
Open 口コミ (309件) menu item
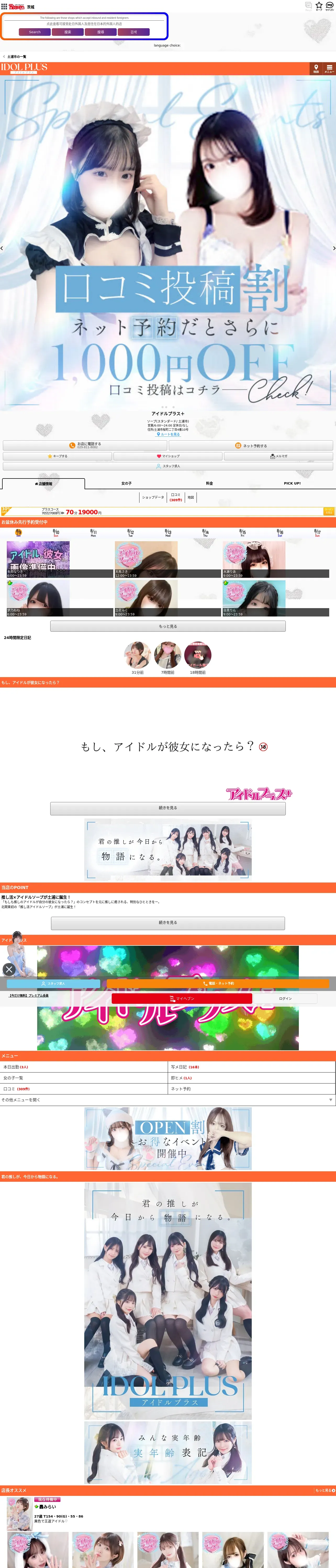[84, 1089]
